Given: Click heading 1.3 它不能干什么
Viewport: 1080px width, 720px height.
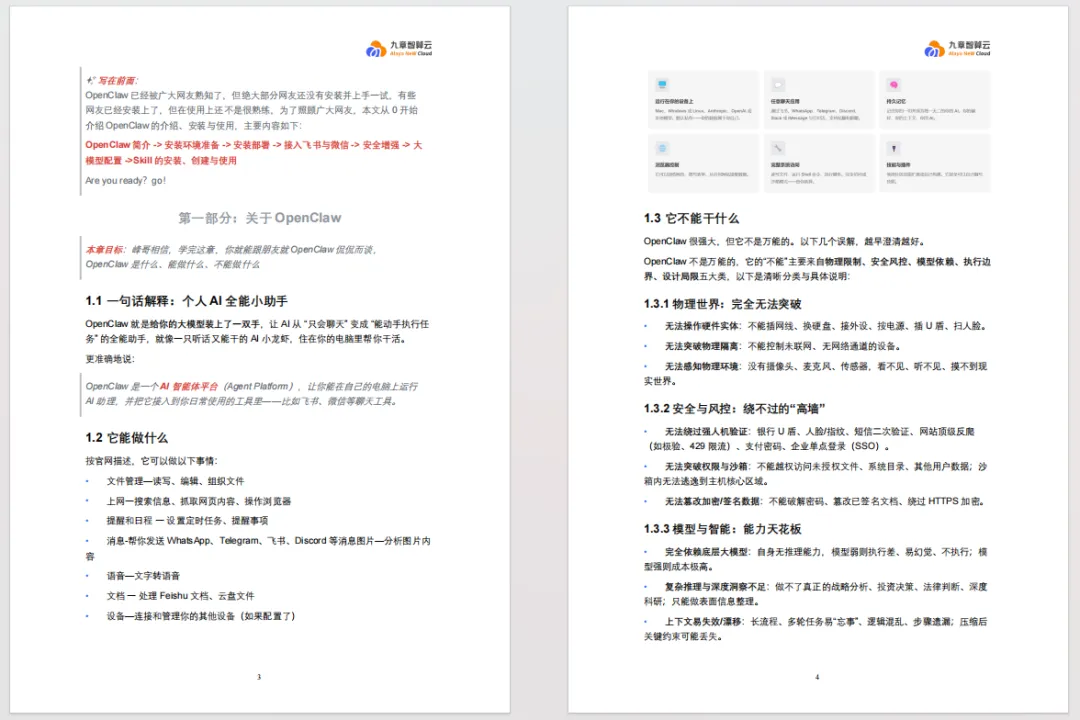Looking at the screenshot, I should 692,218.
